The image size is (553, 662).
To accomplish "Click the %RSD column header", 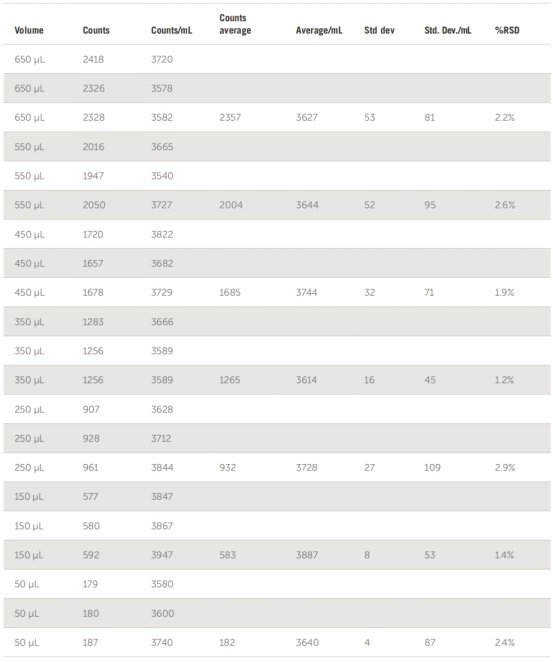I will [x=507, y=30].
